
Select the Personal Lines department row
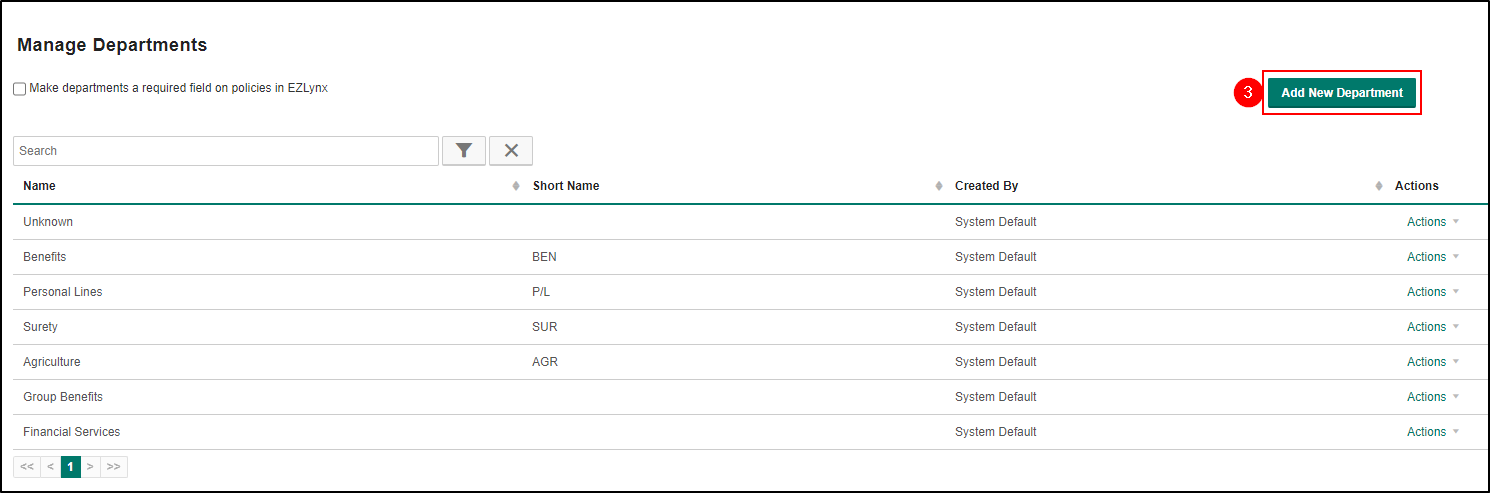tap(750, 292)
